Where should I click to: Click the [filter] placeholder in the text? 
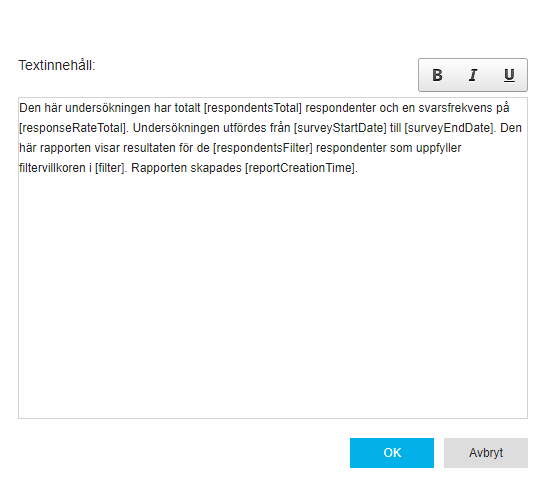pos(110,168)
